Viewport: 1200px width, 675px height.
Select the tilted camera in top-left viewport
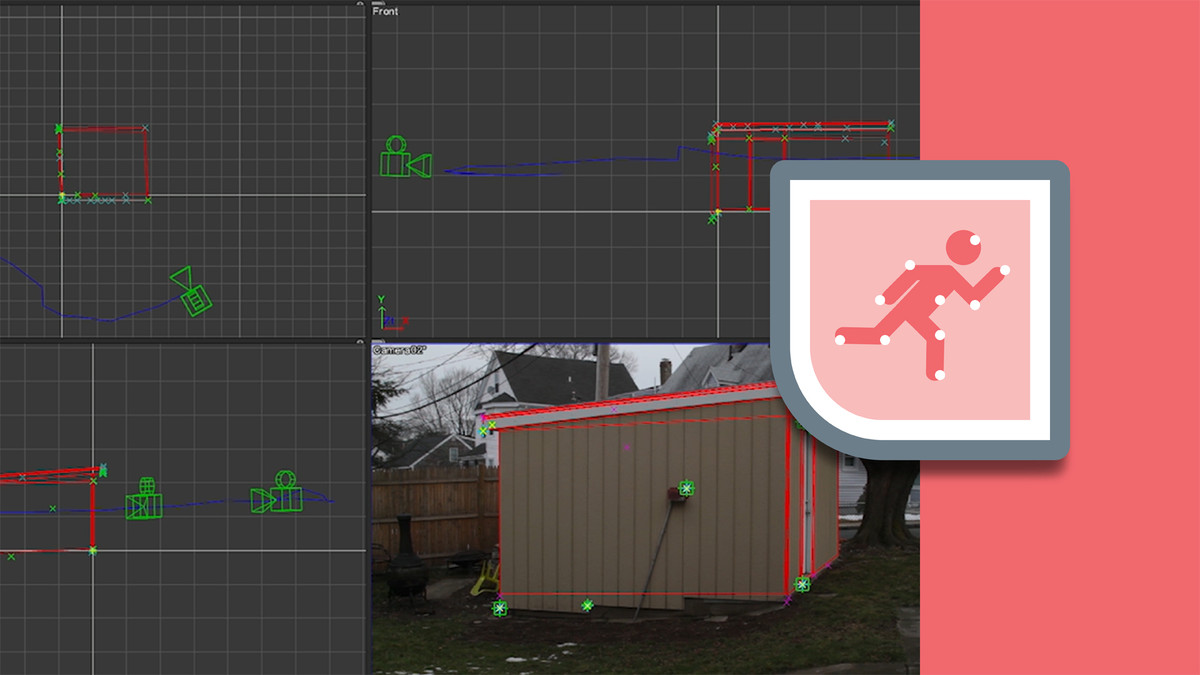[191, 291]
